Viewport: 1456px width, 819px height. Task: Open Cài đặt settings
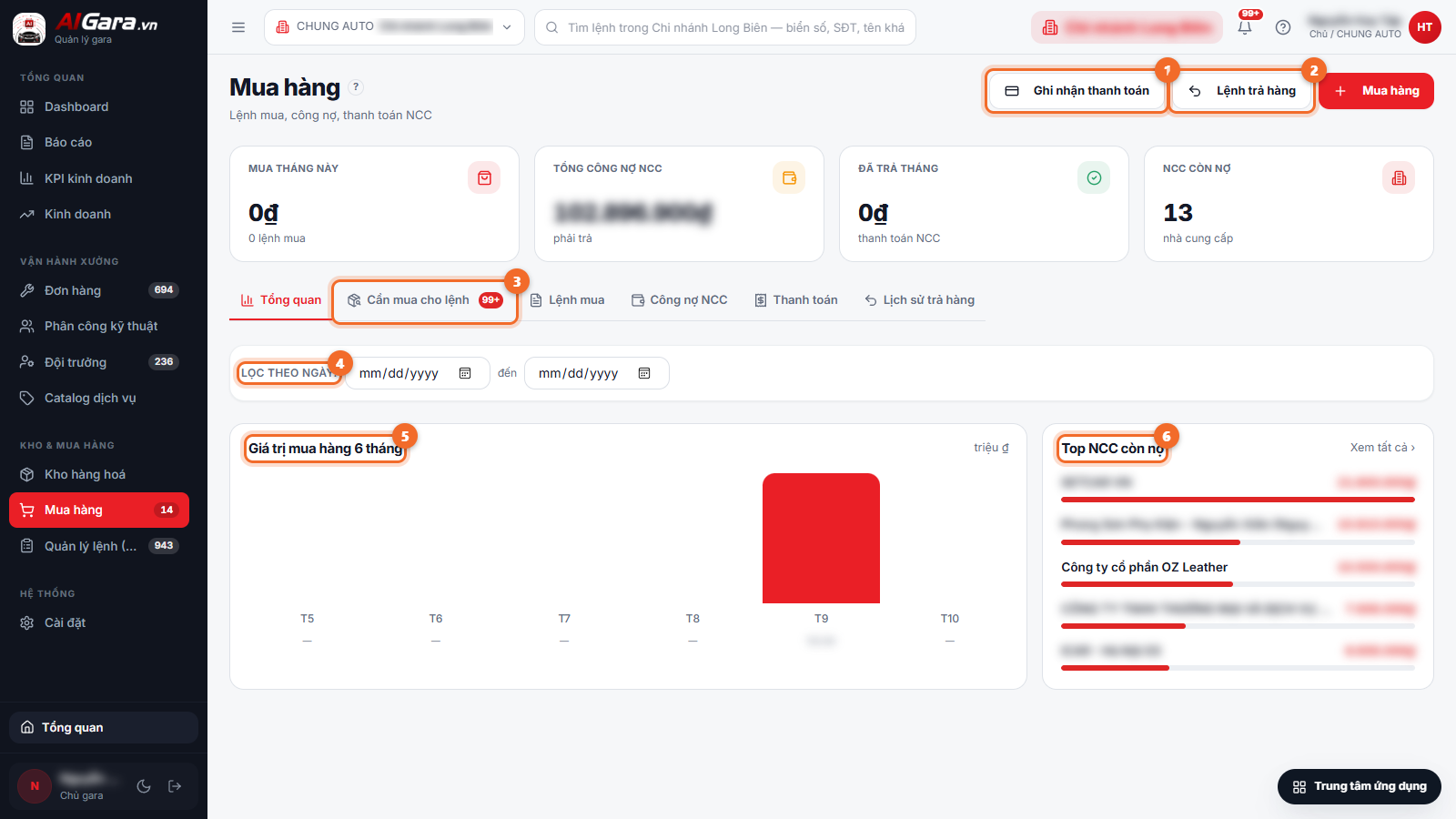[99, 622]
